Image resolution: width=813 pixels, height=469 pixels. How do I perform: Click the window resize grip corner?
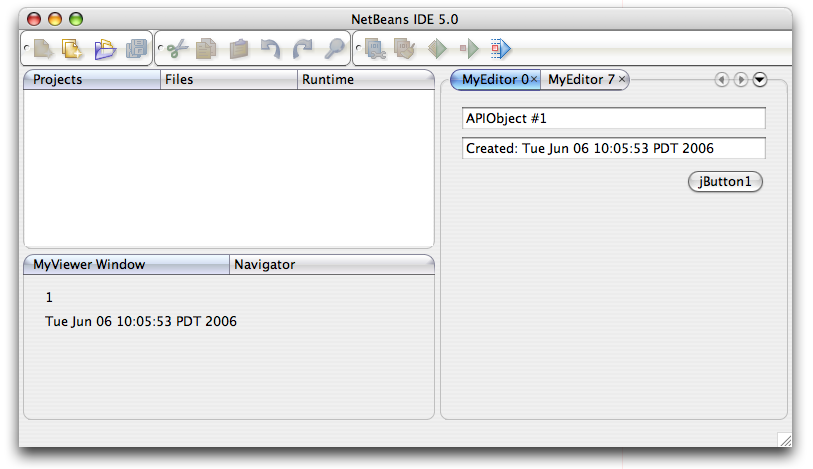(x=784, y=439)
